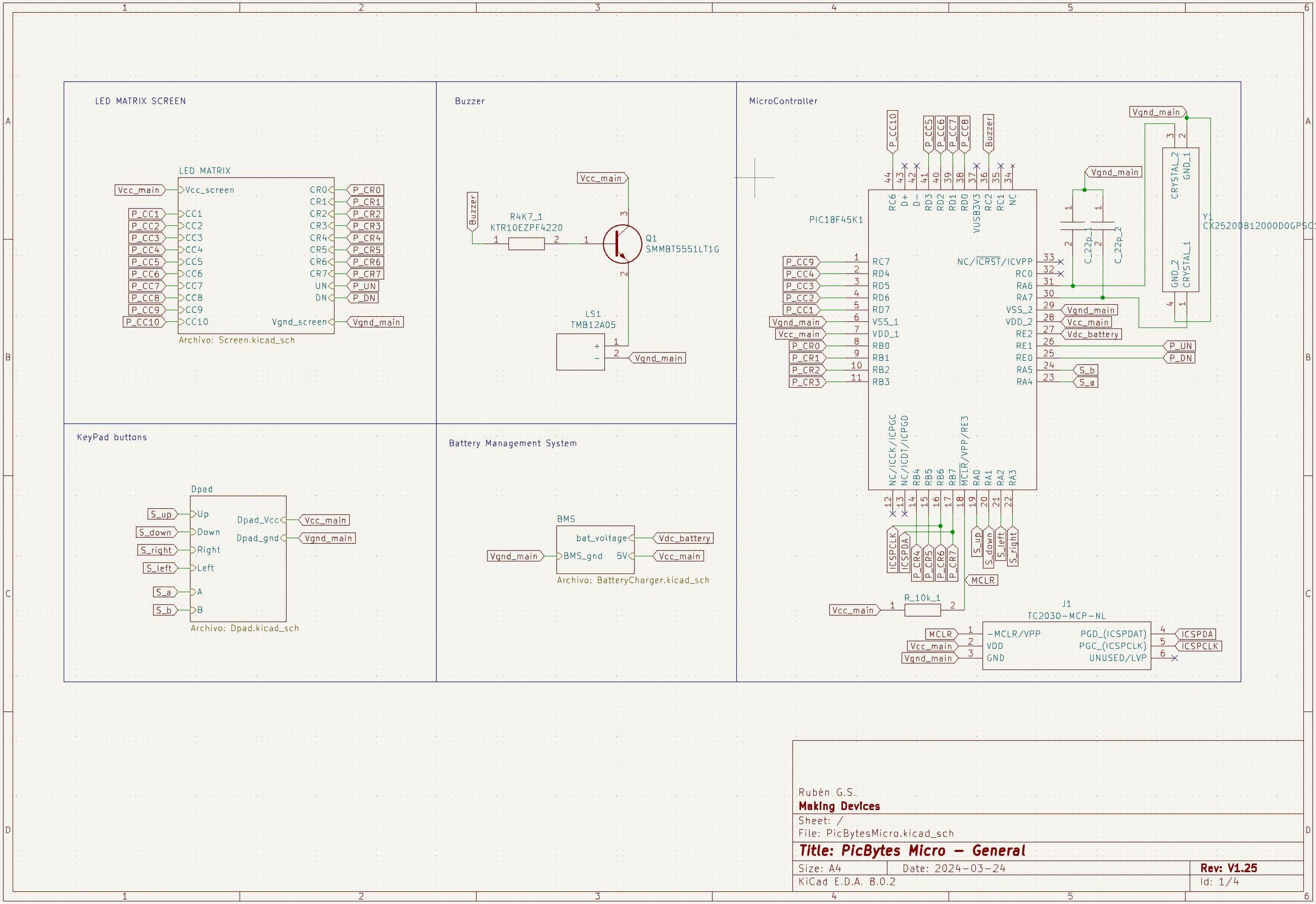Image resolution: width=1316 pixels, height=904 pixels.
Task: Select the TMB12A05 value label
Action: (x=593, y=325)
